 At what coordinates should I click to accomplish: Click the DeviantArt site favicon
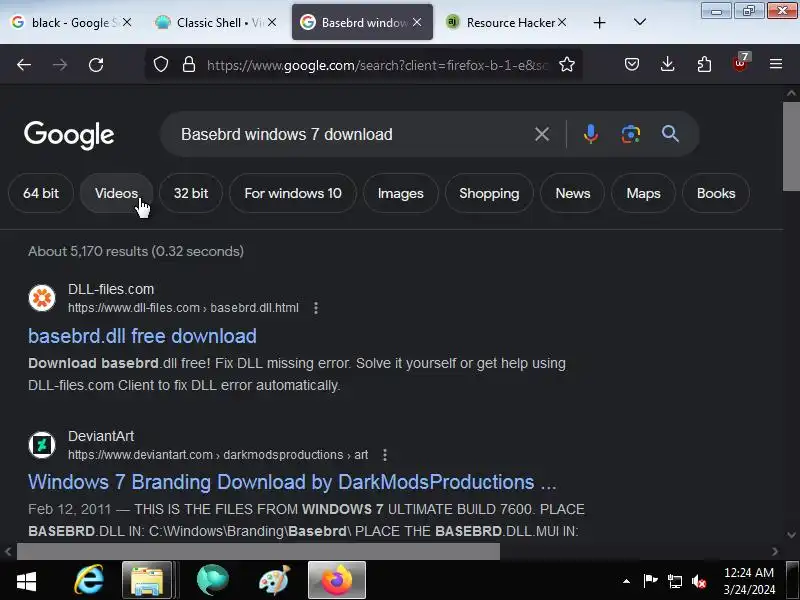click(x=42, y=445)
